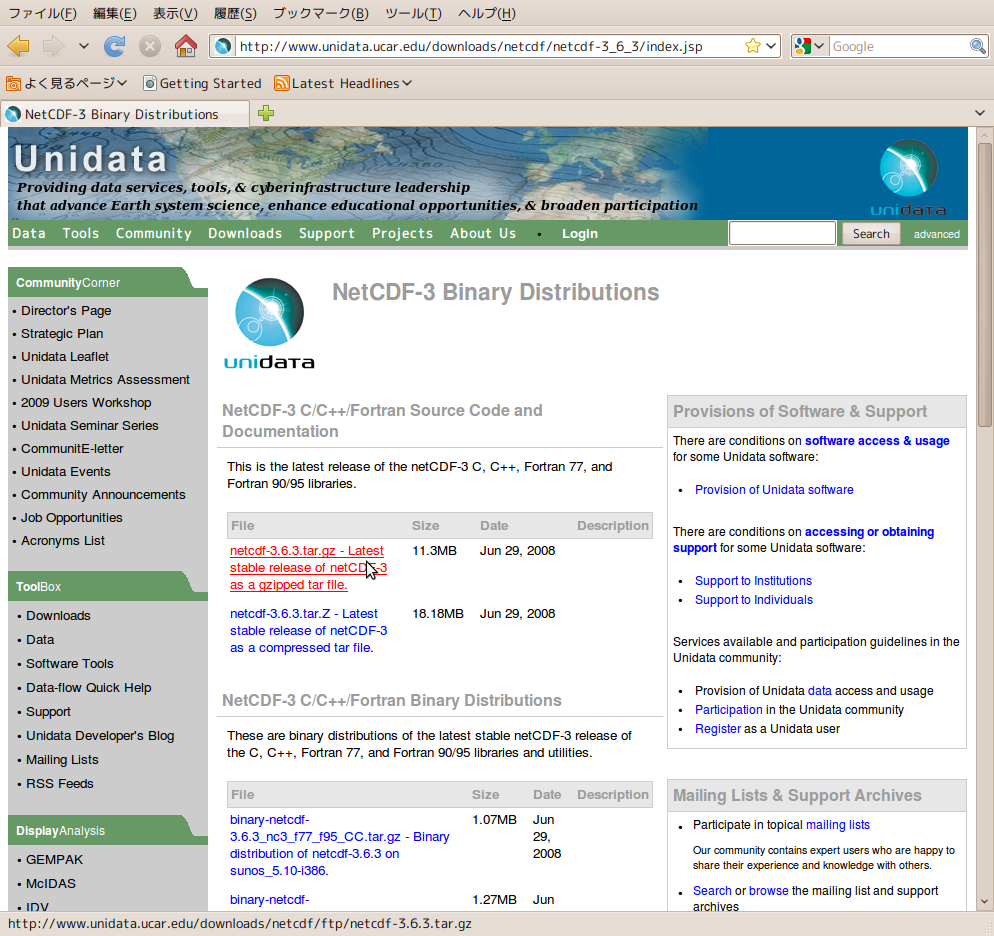Expand the Latest Headlines feed bookmark
Screen dimensions: 994x936
click(x=343, y=83)
